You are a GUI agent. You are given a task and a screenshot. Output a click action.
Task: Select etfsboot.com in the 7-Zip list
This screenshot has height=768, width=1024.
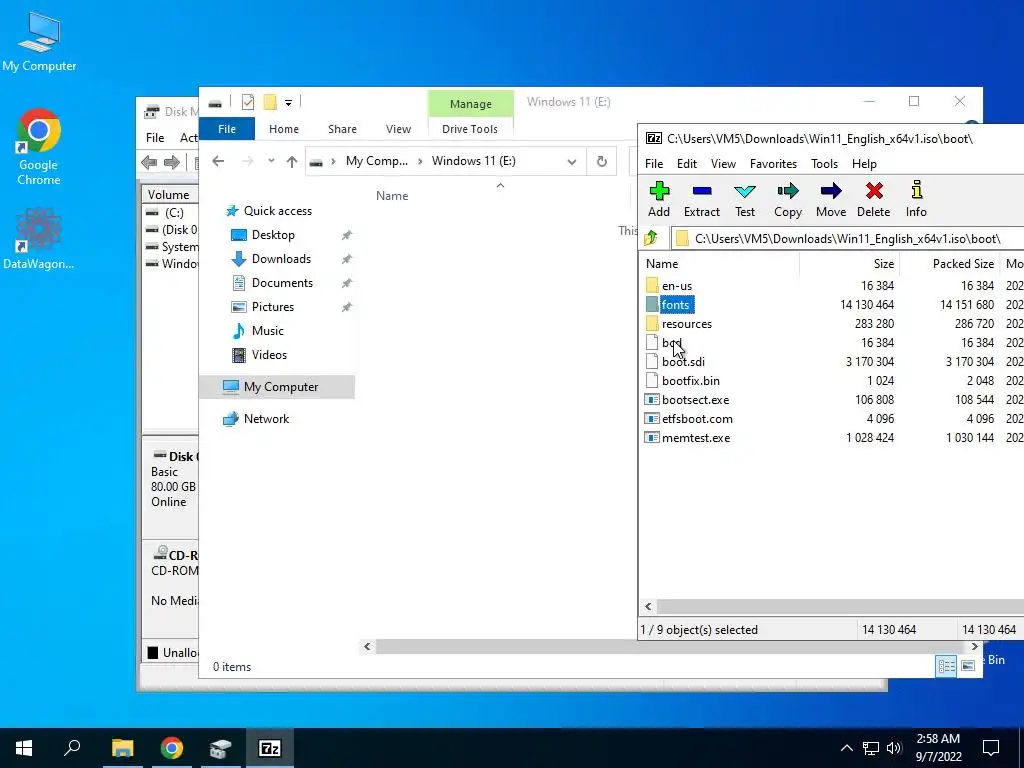pos(697,419)
